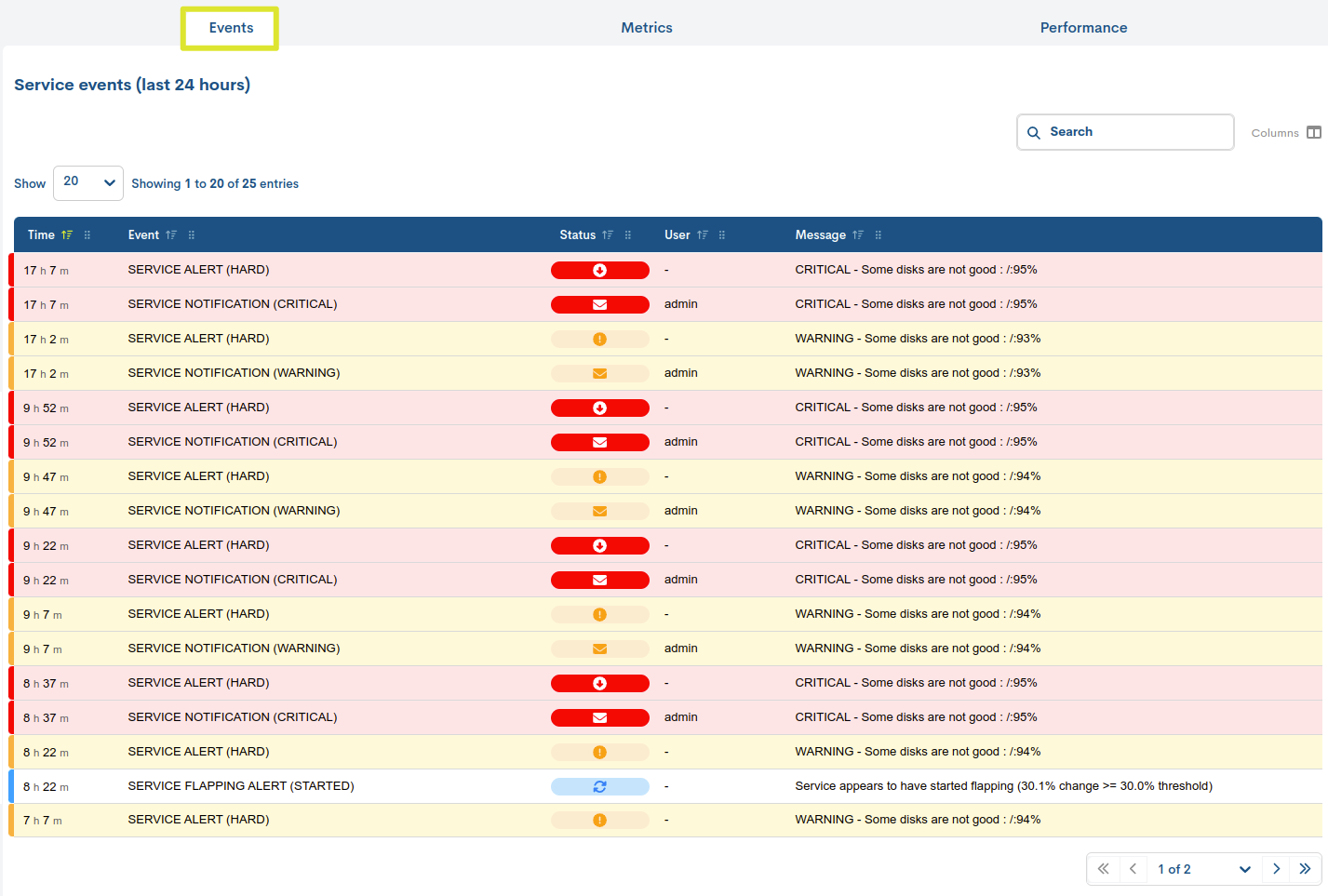Click envelope badge for 17h 2m WARNING notification

coord(600,373)
